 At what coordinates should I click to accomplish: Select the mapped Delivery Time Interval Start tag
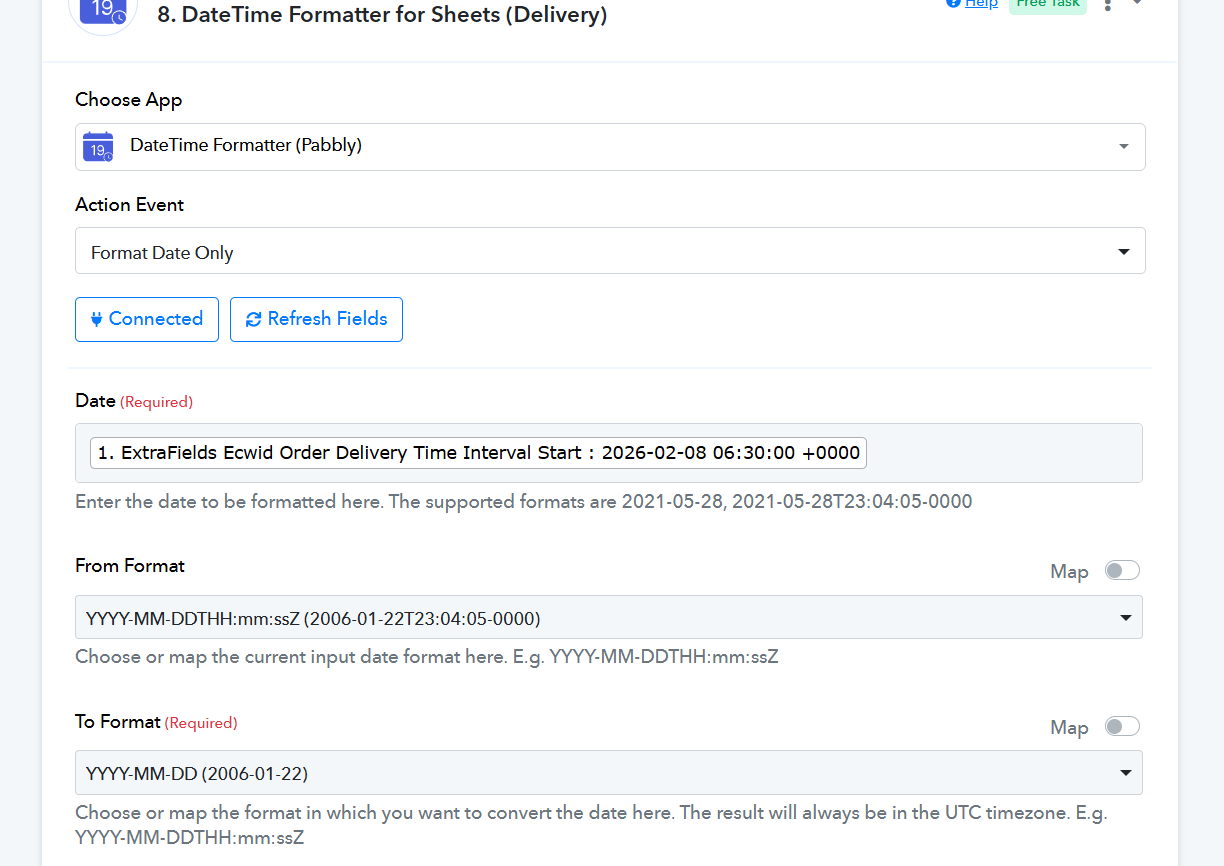(479, 453)
